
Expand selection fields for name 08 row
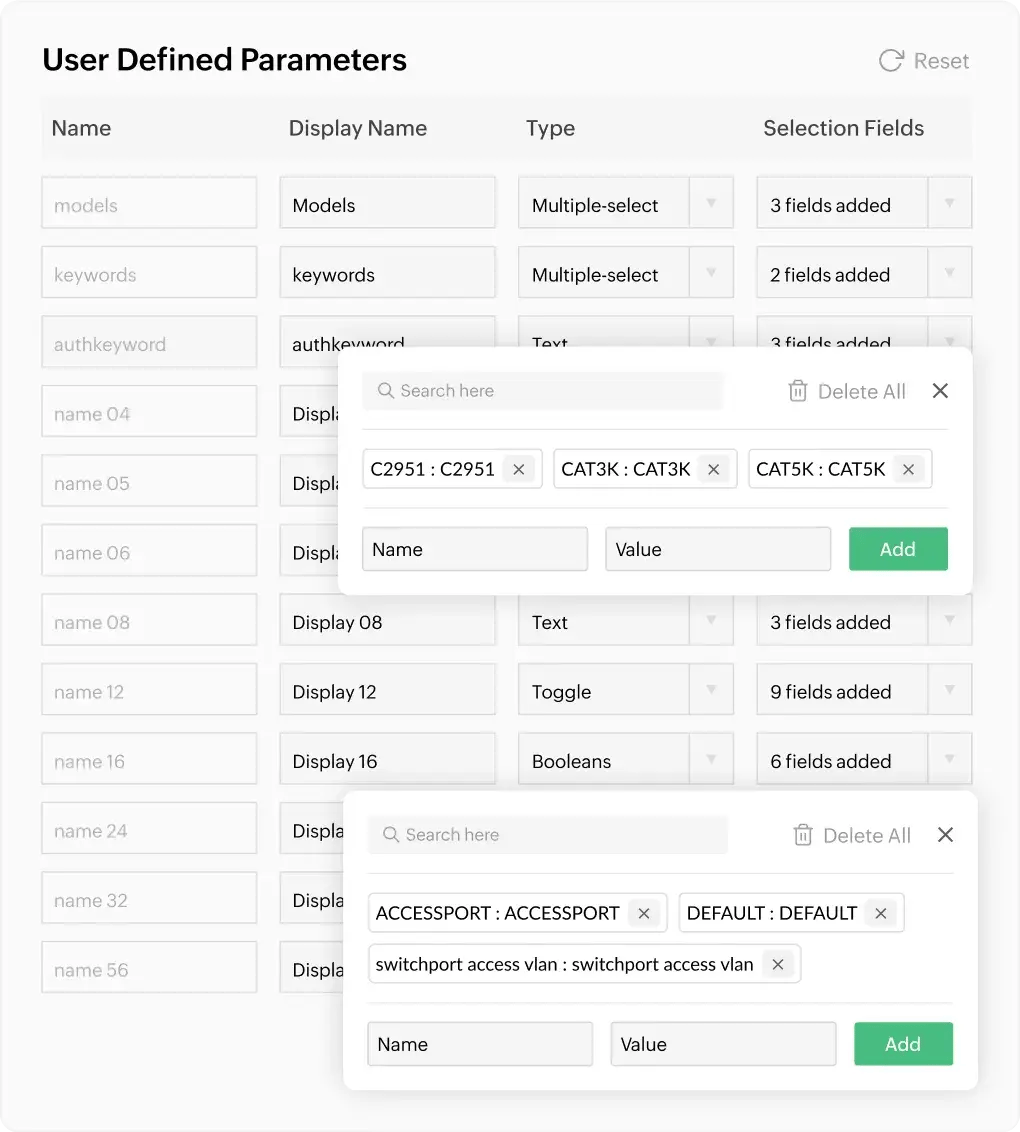pyautogui.click(x=949, y=620)
